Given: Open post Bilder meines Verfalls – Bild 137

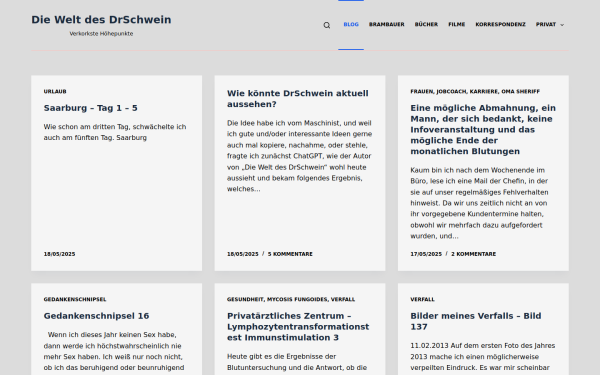Looking at the screenshot, I should pyautogui.click(x=476, y=321).
